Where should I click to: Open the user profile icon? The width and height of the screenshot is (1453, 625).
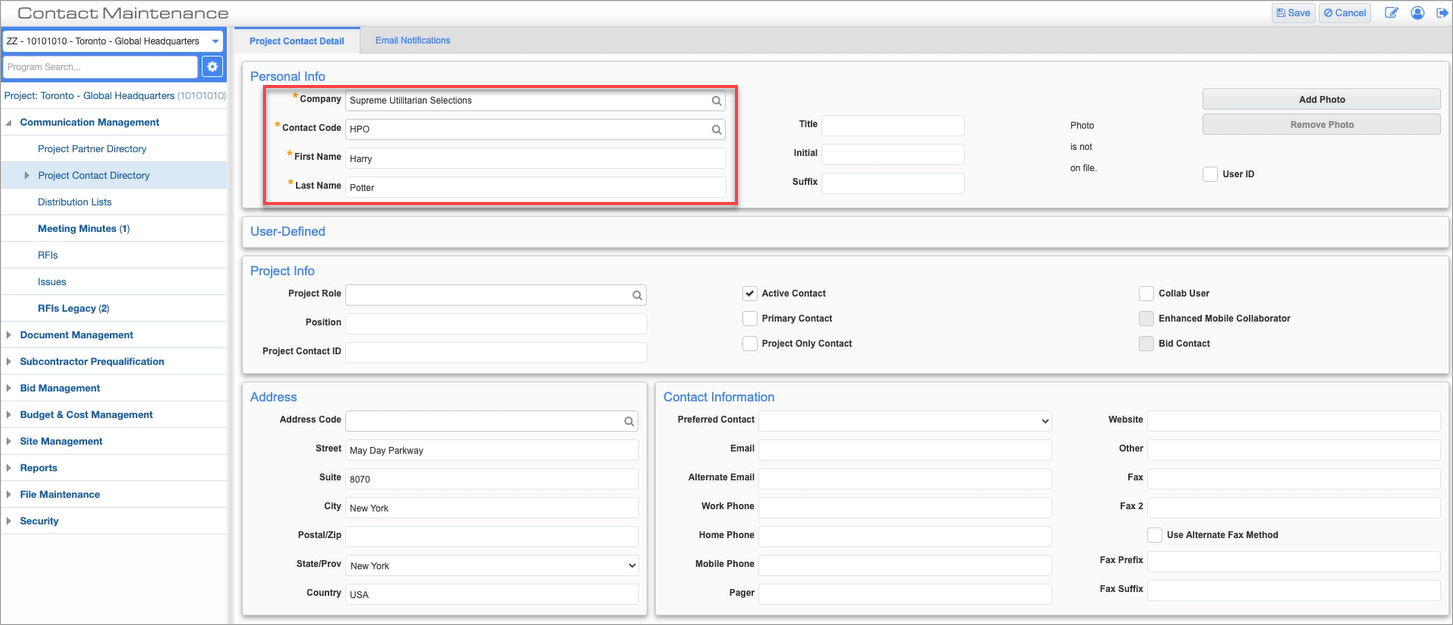coord(1417,13)
